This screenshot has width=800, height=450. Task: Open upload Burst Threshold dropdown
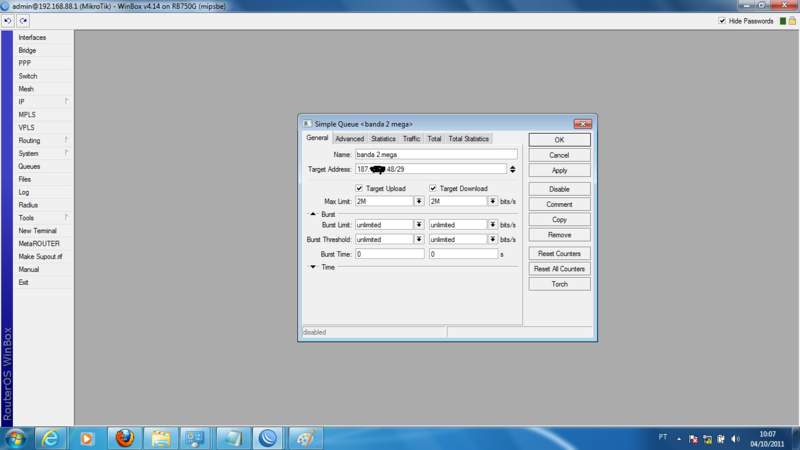tap(419, 239)
